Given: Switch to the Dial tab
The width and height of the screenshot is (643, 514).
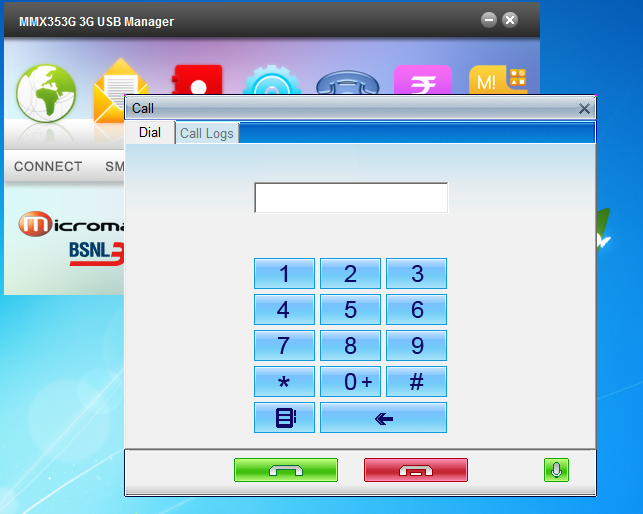Looking at the screenshot, I should pyautogui.click(x=150, y=132).
